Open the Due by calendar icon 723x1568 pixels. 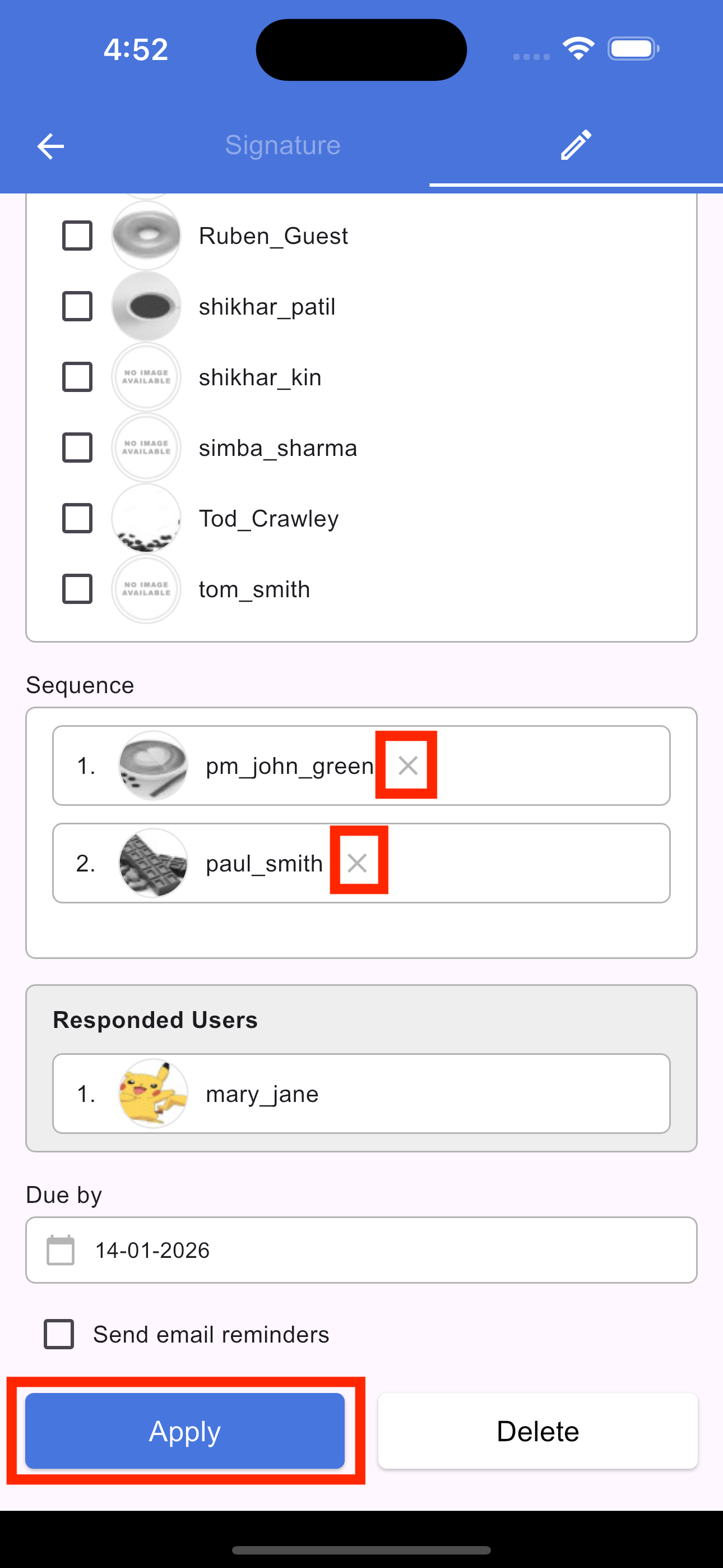61,1250
